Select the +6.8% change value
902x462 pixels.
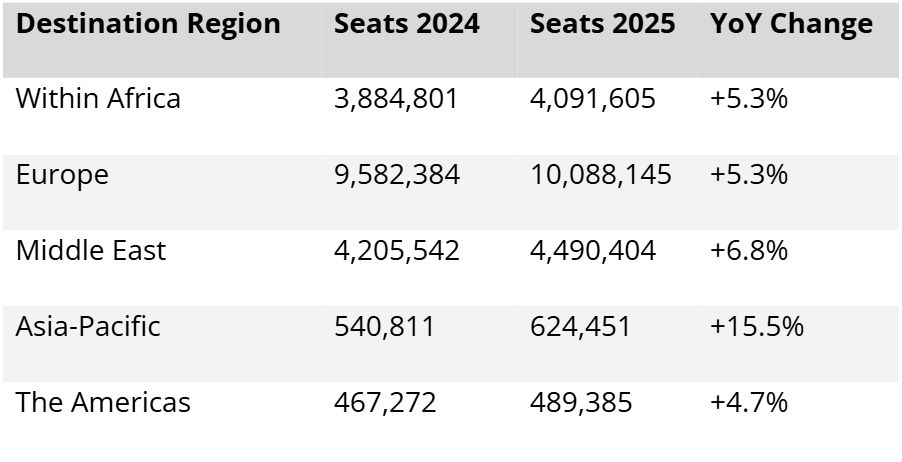tap(748, 250)
